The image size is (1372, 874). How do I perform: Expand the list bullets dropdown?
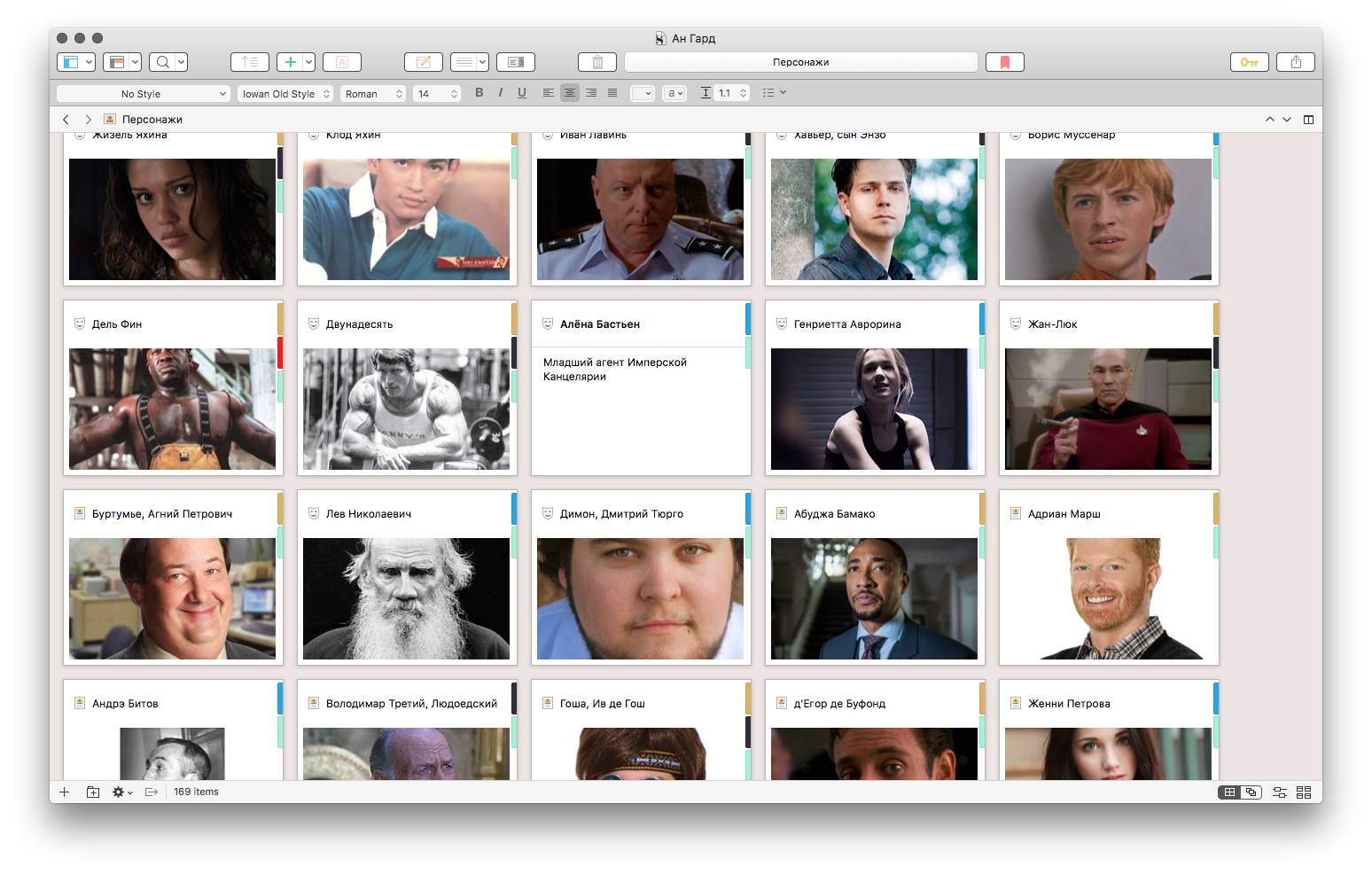click(x=775, y=93)
